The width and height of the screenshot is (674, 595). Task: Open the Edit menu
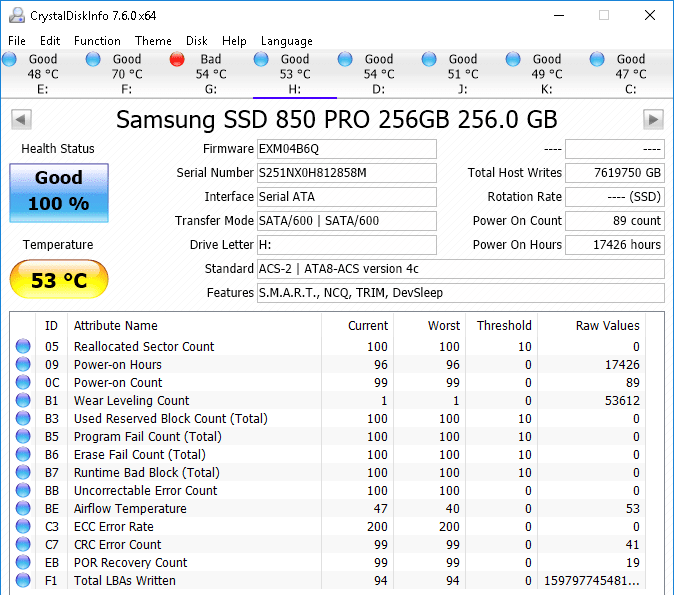coord(50,41)
